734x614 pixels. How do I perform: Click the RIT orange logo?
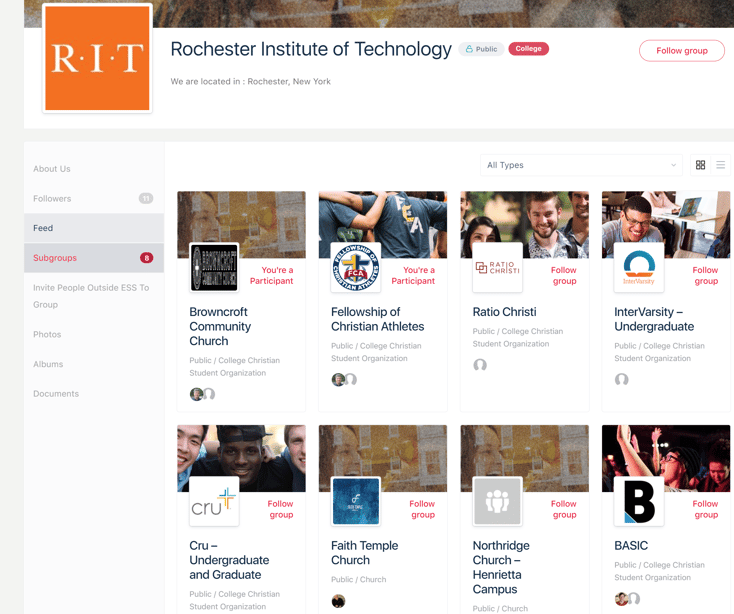pyautogui.click(x=97, y=58)
